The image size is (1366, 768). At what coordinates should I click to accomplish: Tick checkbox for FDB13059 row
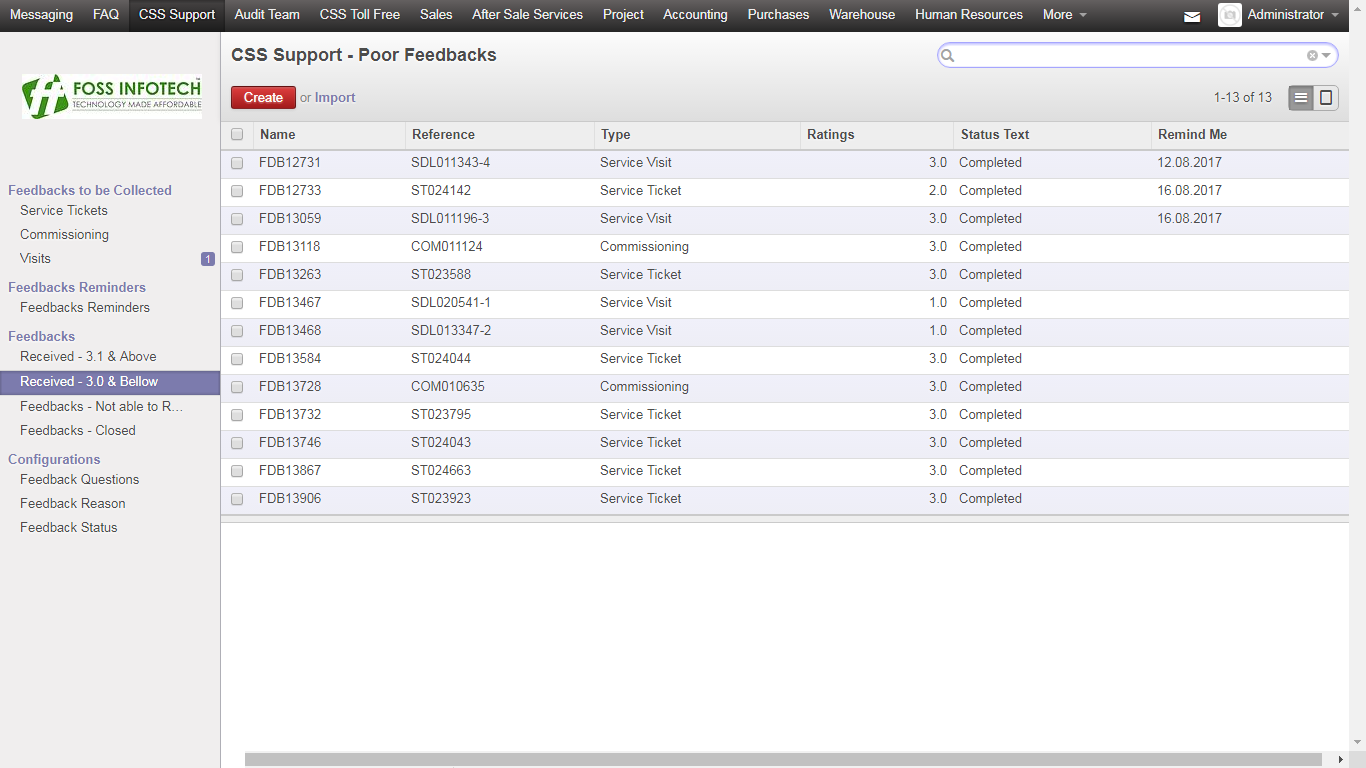coord(237,219)
